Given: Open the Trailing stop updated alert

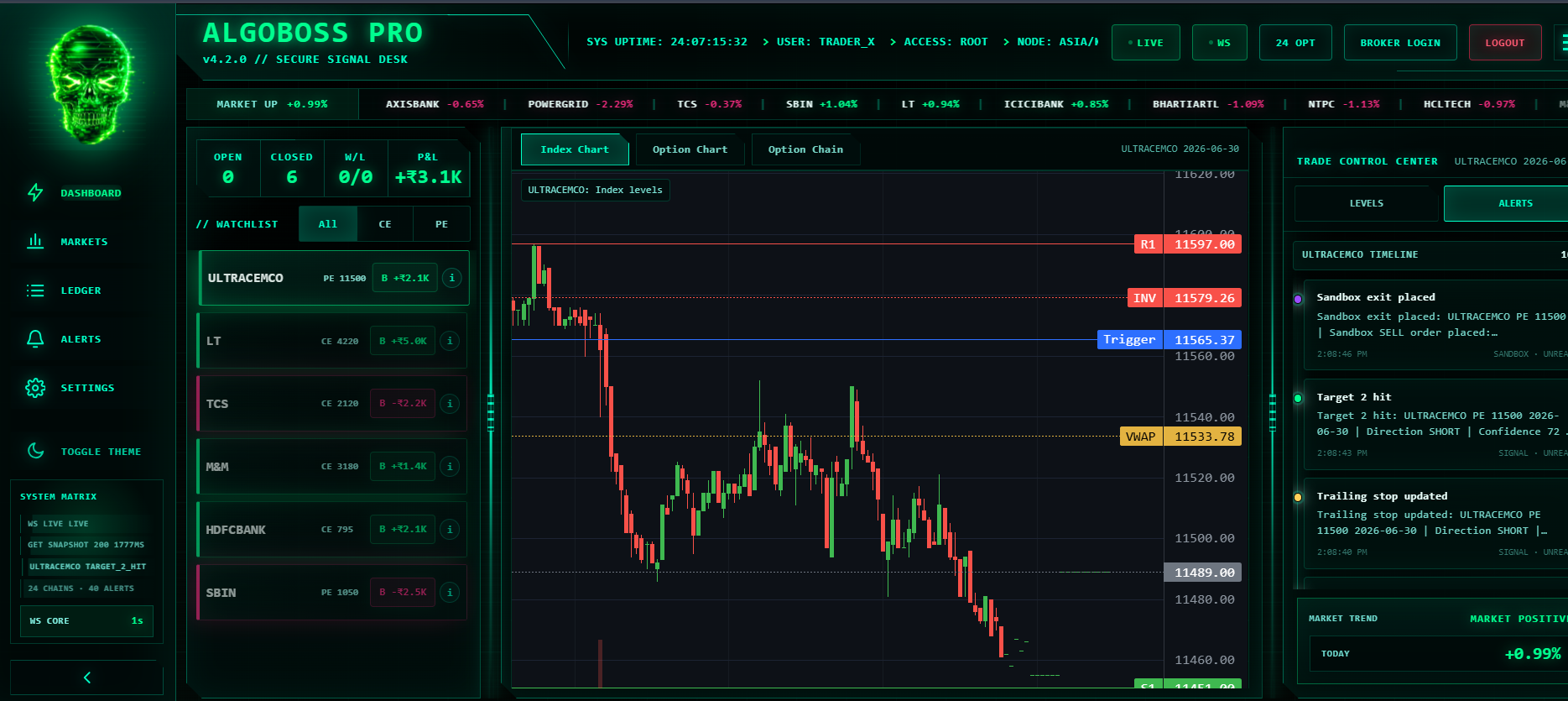Looking at the screenshot, I should (x=1435, y=524).
